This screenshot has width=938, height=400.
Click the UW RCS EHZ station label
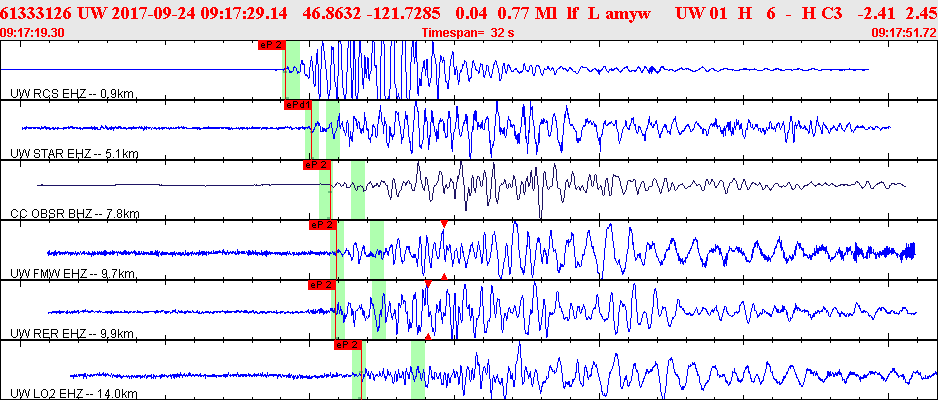(72, 94)
